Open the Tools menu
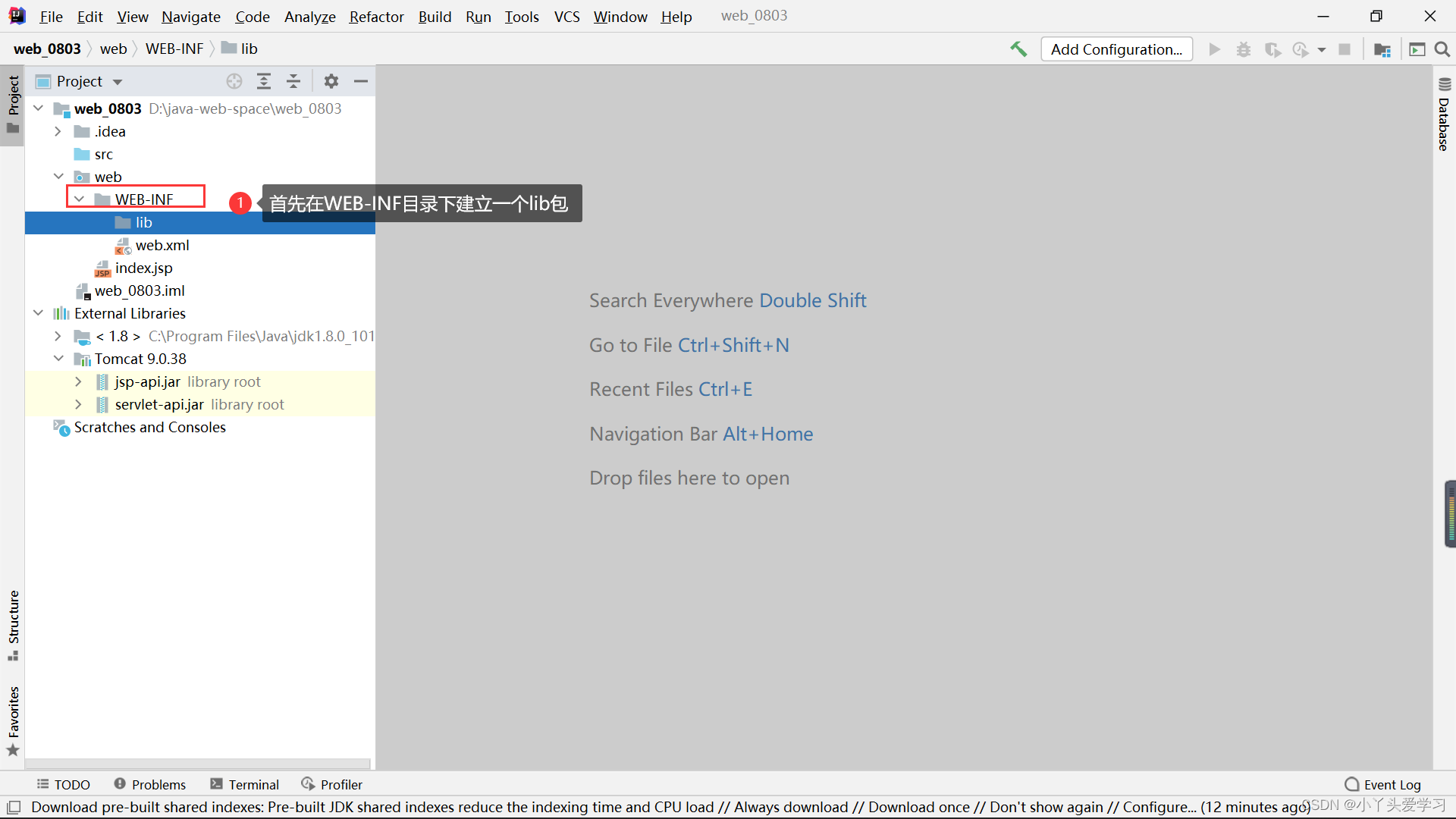Image resolution: width=1456 pixels, height=819 pixels. point(522,16)
